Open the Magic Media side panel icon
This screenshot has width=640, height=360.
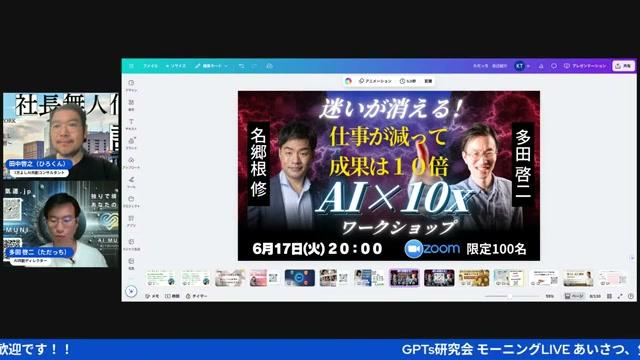click(131, 244)
